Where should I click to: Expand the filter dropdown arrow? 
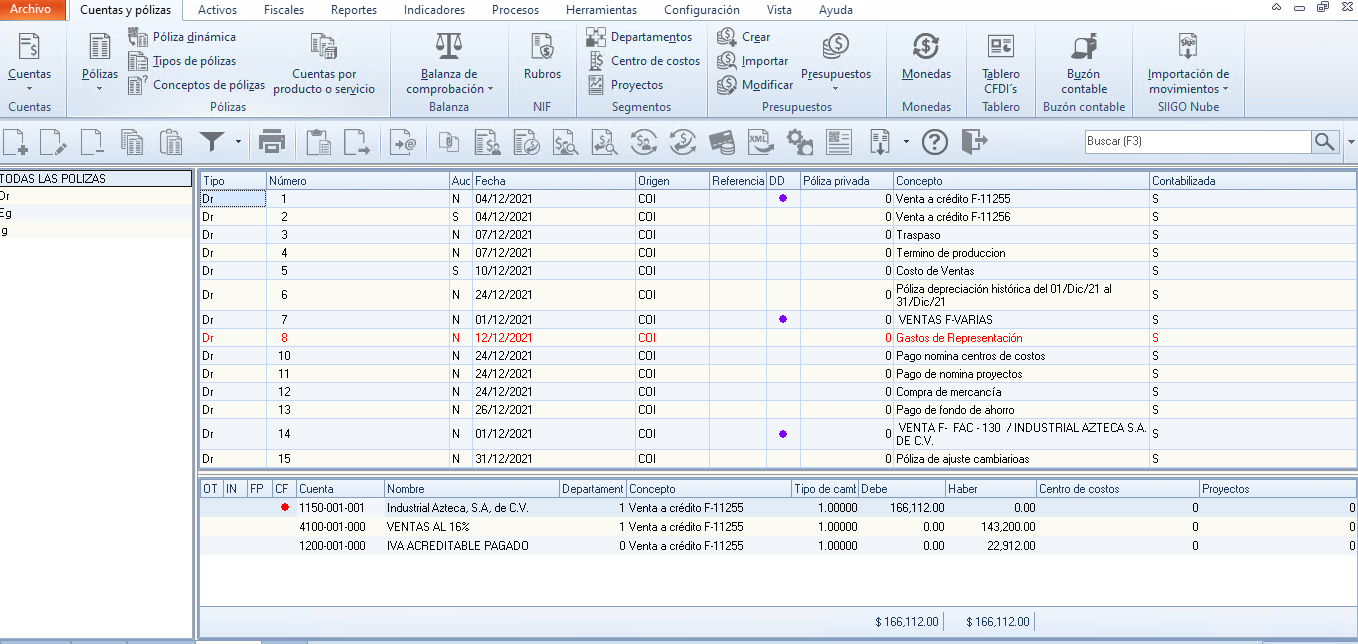pos(238,143)
